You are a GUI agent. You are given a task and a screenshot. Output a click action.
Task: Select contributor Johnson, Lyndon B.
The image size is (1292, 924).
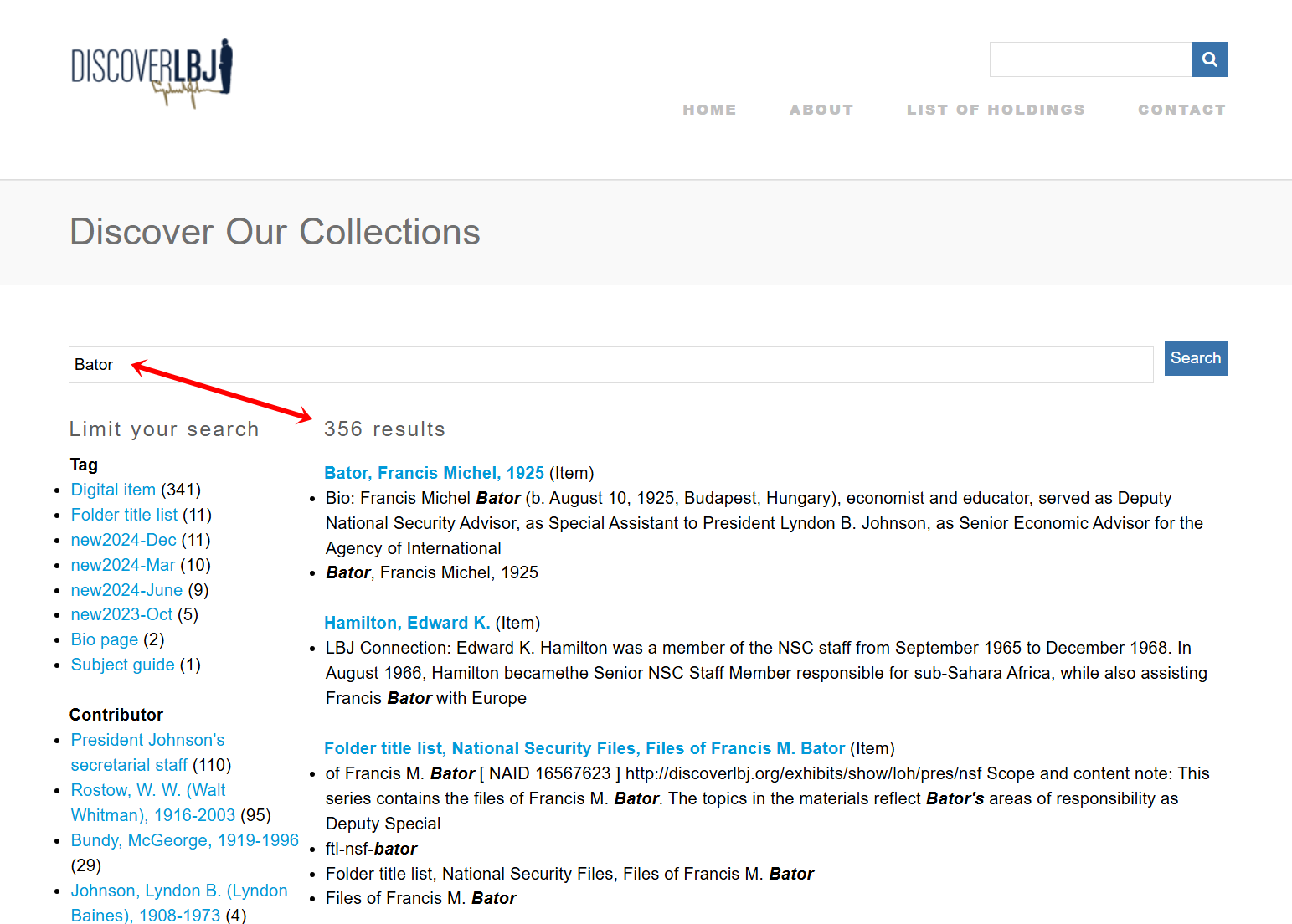(179, 903)
